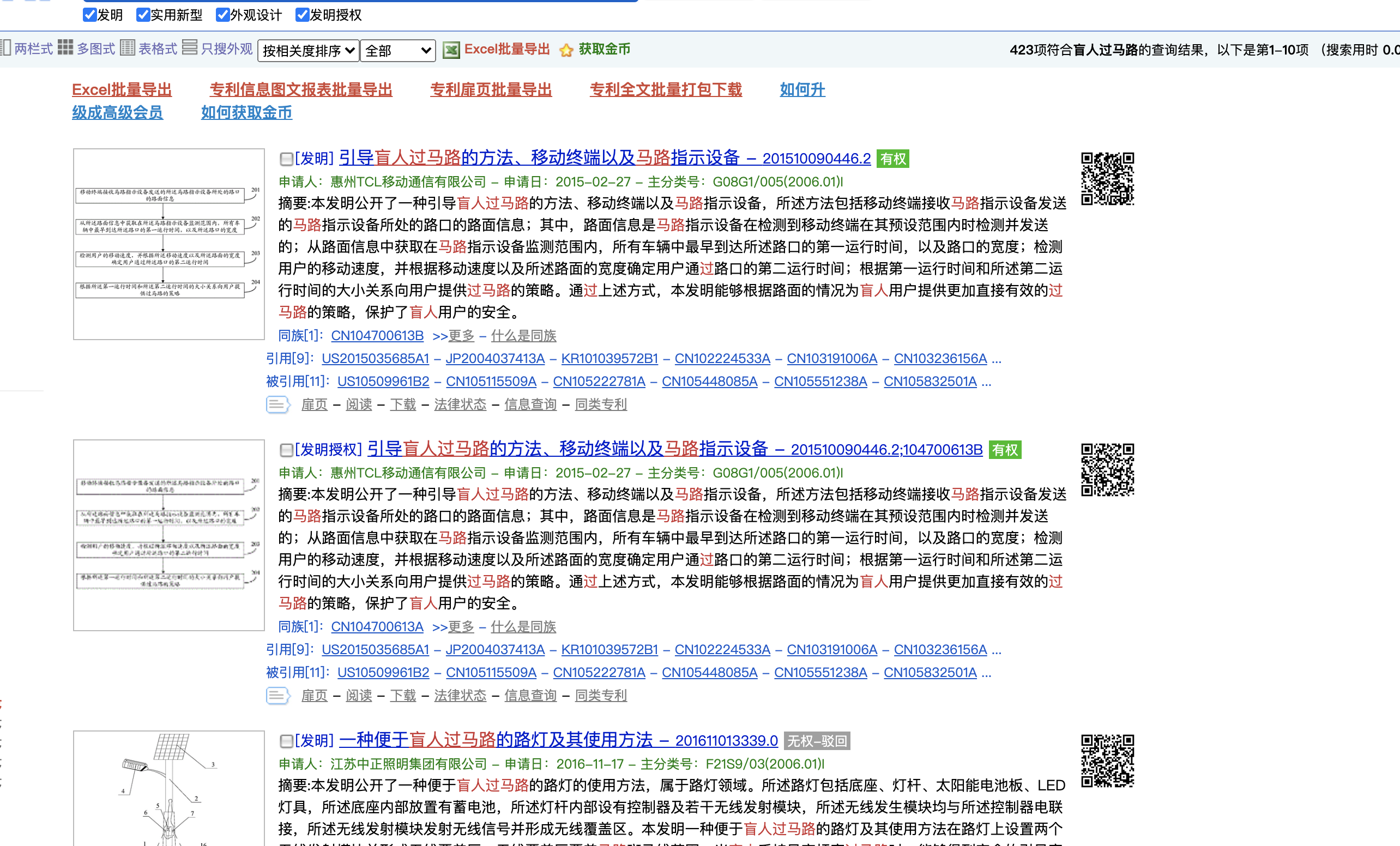Open 如何获取金币 link

246,112
